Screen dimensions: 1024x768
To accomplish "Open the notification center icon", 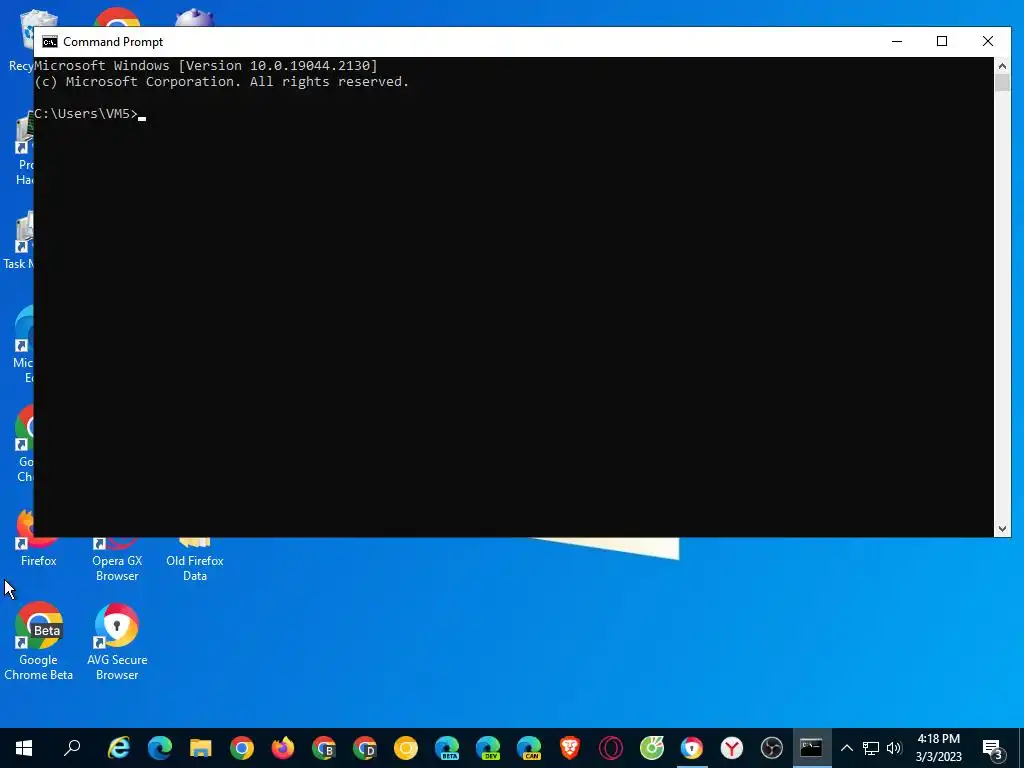I will (x=993, y=749).
